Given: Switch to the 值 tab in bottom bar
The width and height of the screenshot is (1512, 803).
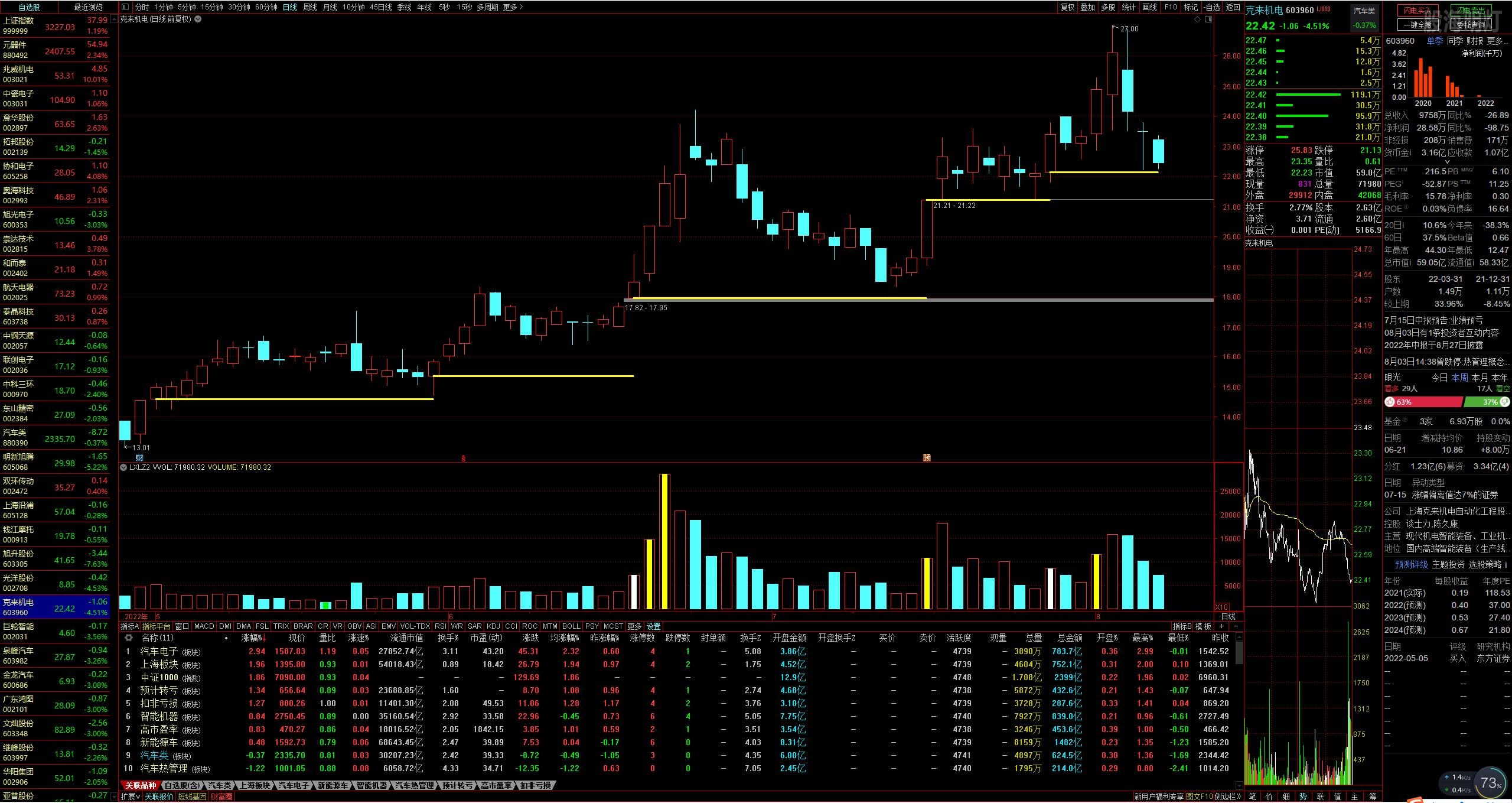Looking at the screenshot, I should (1338, 797).
